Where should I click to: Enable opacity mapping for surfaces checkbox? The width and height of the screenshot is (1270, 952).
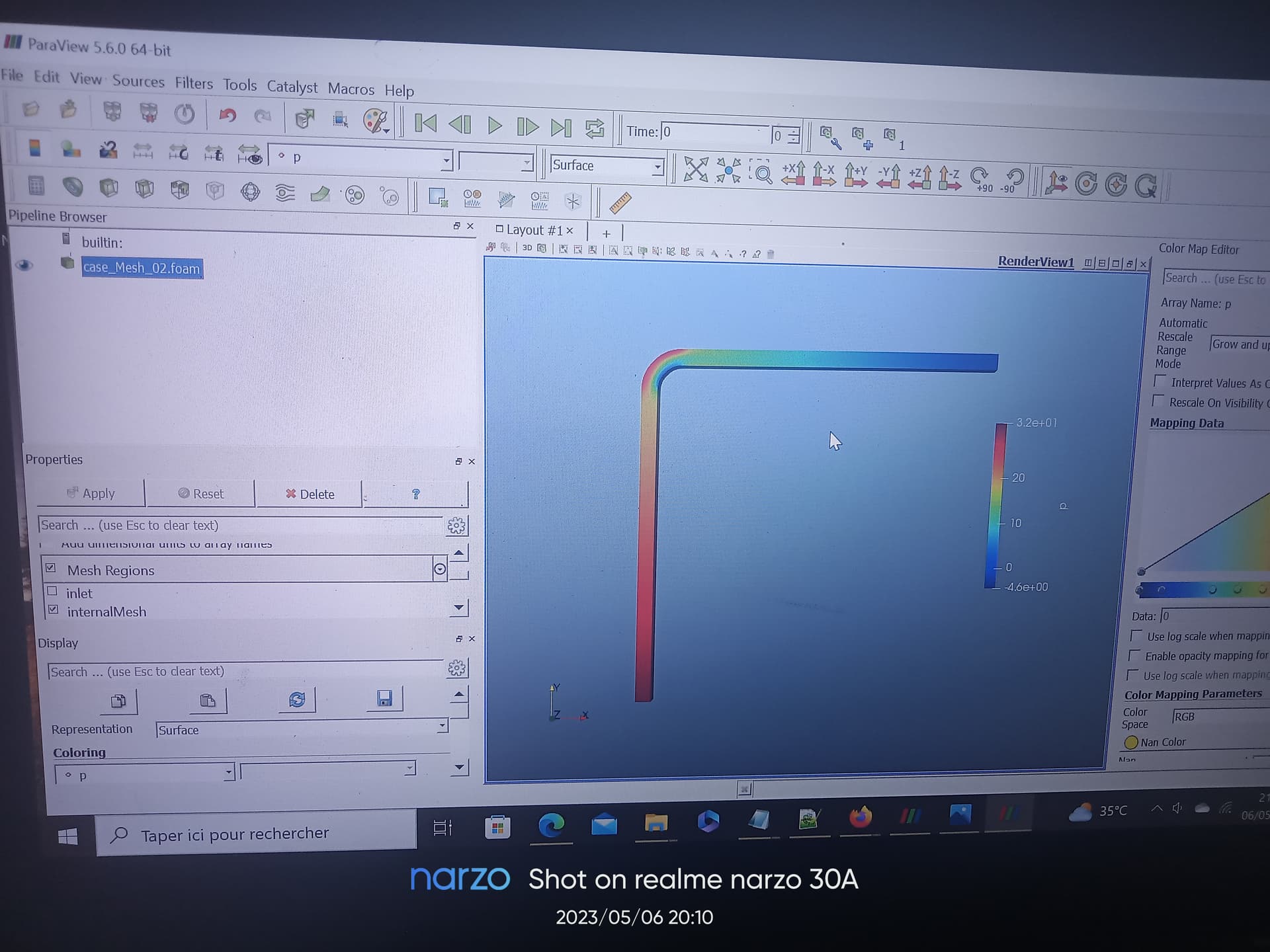click(1134, 655)
